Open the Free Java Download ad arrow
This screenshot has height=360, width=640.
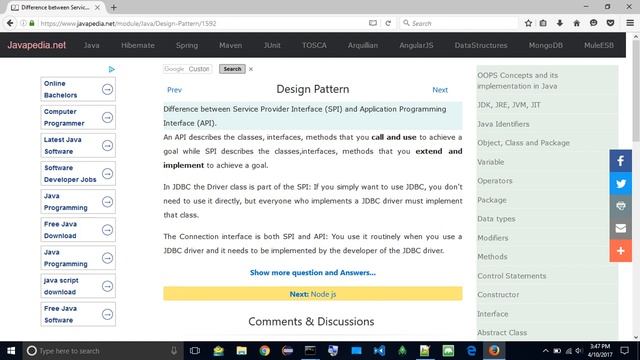coord(107,230)
